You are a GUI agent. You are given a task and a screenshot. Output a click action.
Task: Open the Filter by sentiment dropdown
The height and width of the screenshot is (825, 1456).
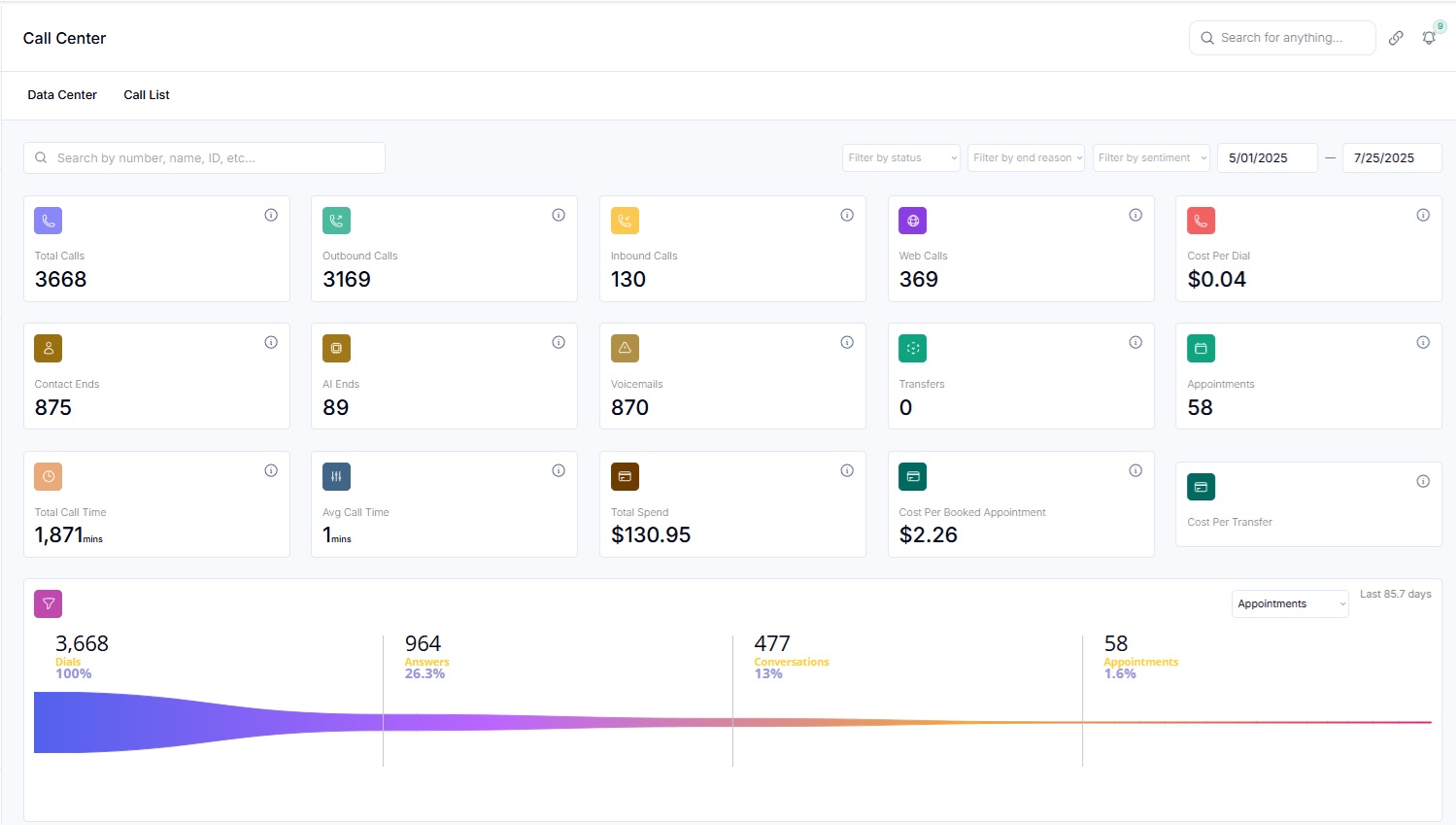pyautogui.click(x=1152, y=157)
